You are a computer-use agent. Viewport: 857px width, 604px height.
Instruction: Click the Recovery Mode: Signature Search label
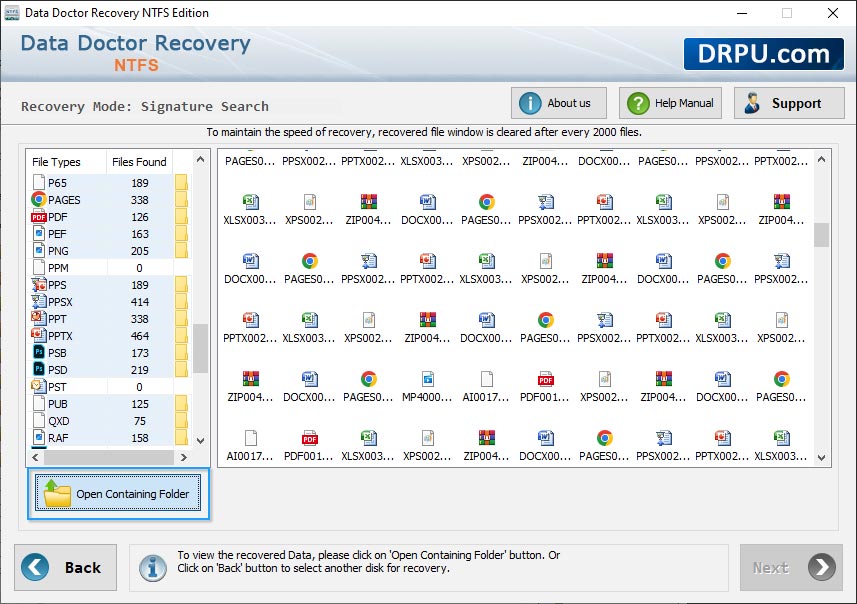145,106
